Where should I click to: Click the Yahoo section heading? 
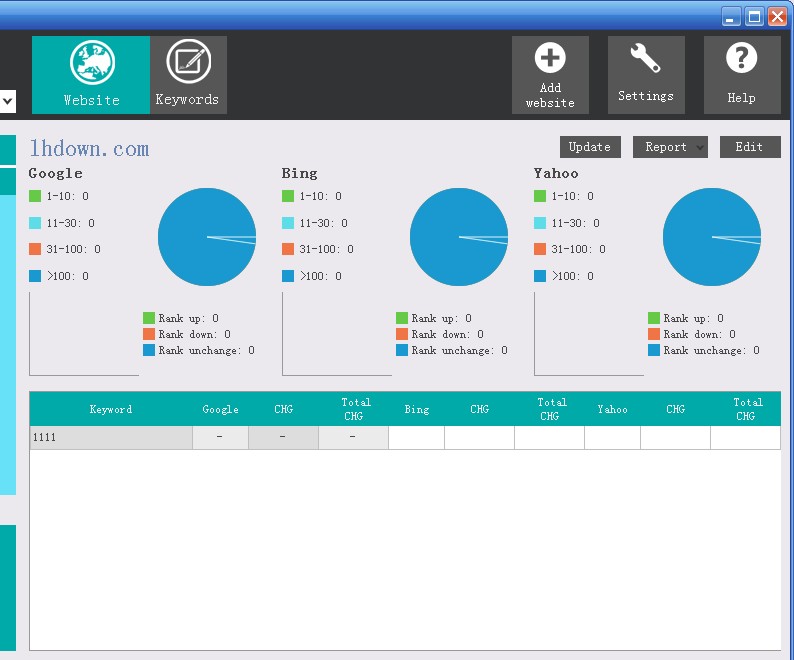coord(556,173)
